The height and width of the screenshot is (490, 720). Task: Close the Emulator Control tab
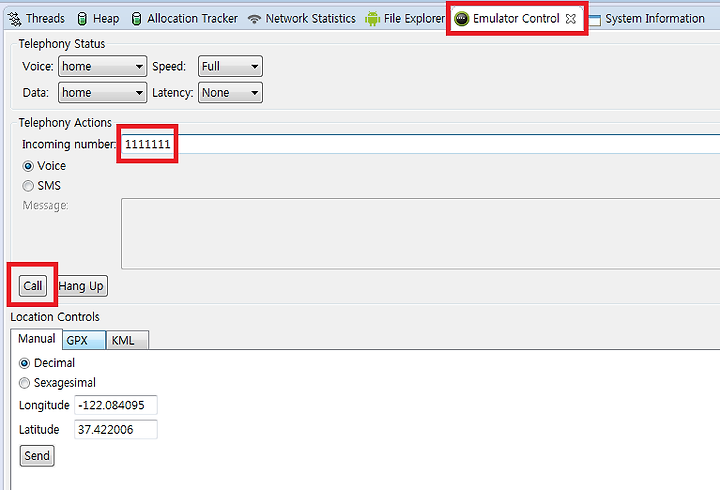point(571,19)
